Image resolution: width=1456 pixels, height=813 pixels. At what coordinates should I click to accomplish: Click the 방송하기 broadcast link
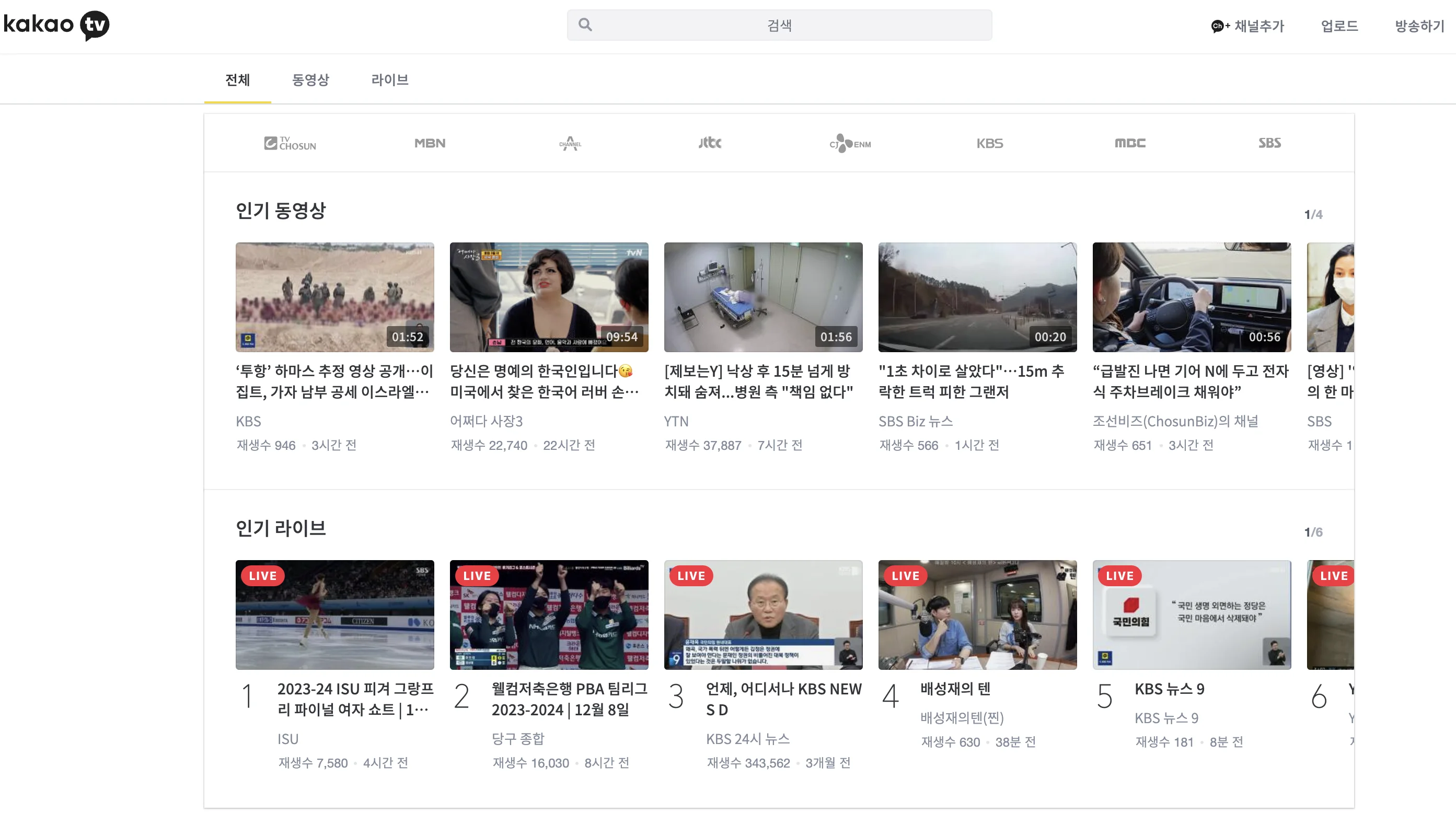(1419, 26)
